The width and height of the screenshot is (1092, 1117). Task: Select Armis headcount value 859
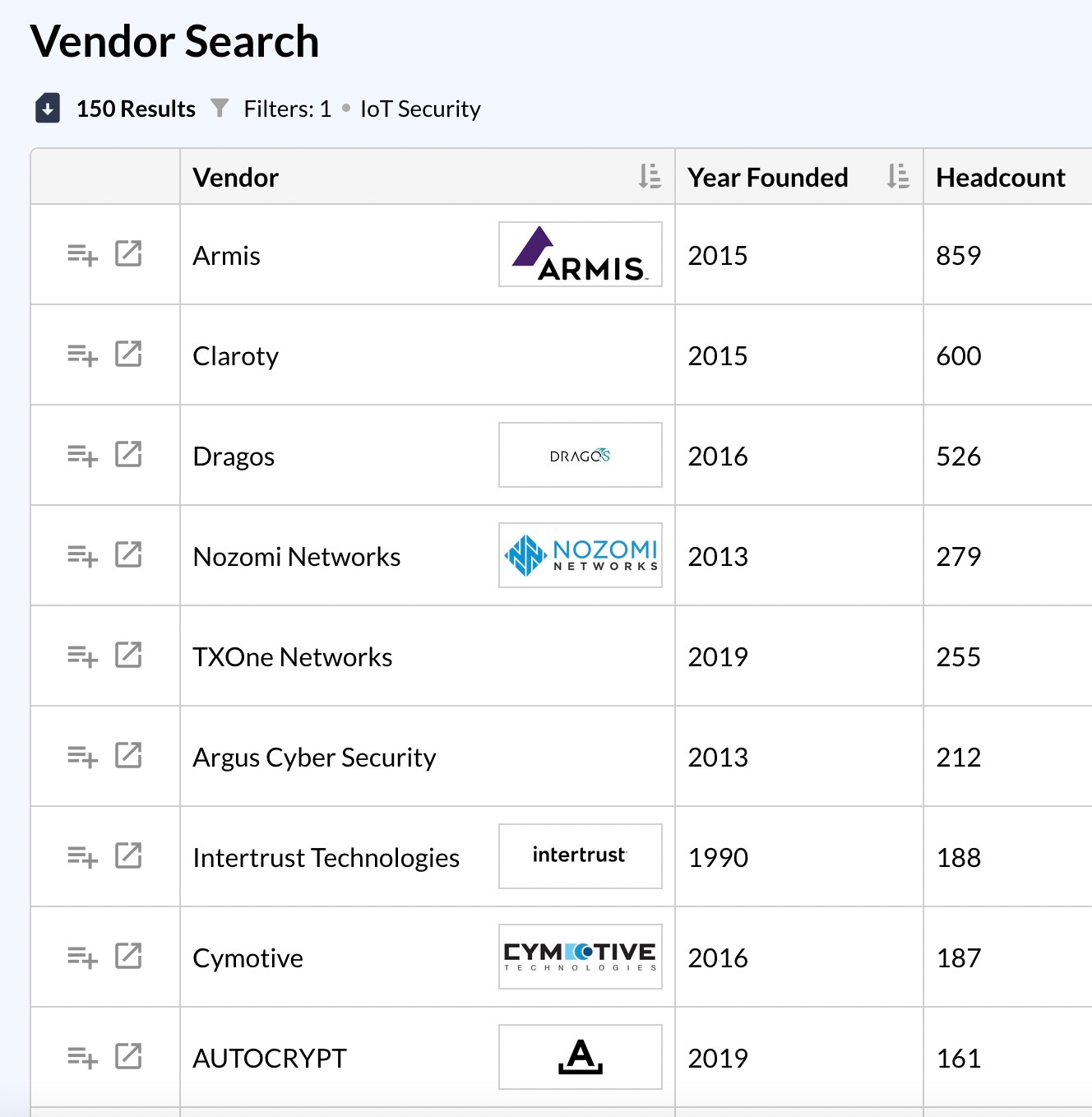(x=959, y=255)
